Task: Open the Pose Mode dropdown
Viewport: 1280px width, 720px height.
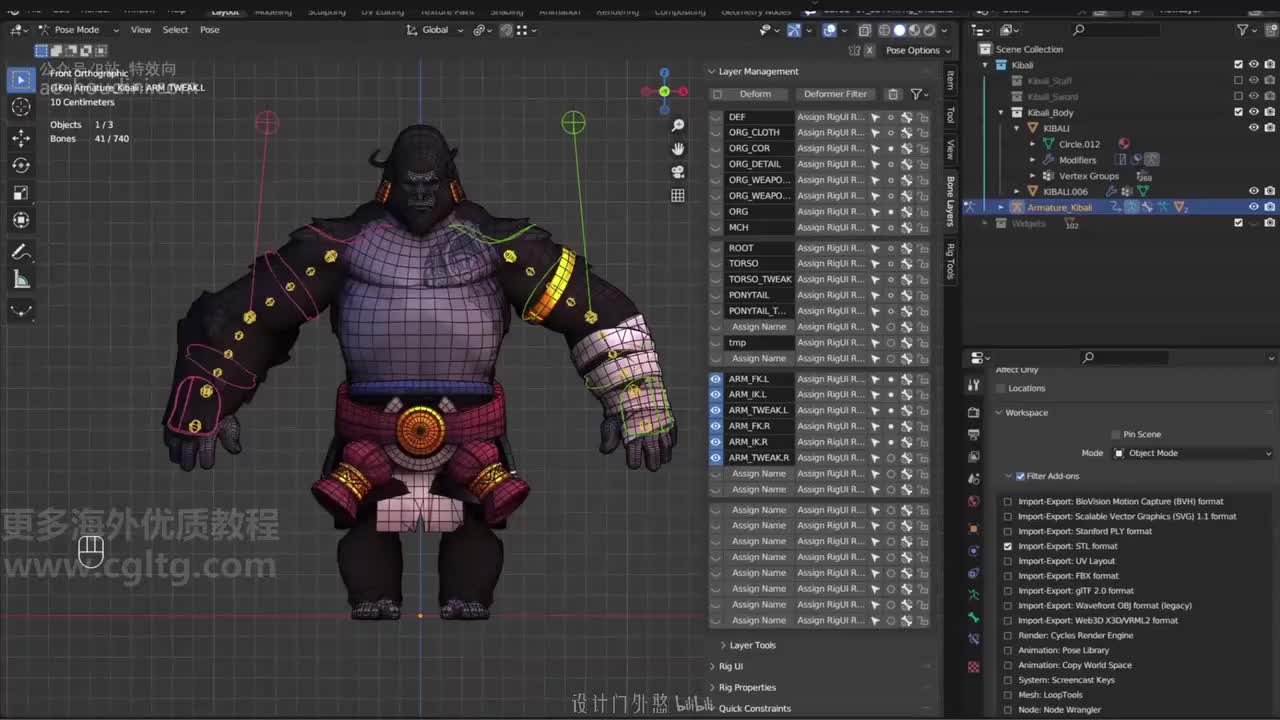Action: pos(78,30)
